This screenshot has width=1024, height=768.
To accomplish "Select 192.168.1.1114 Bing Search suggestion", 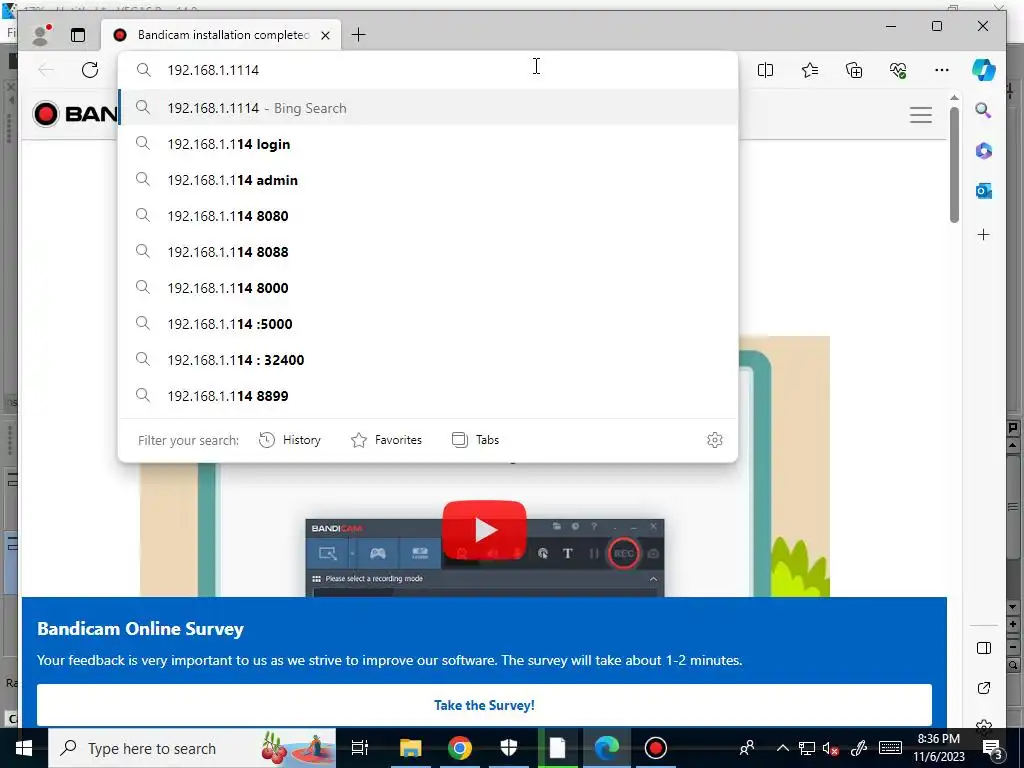I will tap(428, 108).
